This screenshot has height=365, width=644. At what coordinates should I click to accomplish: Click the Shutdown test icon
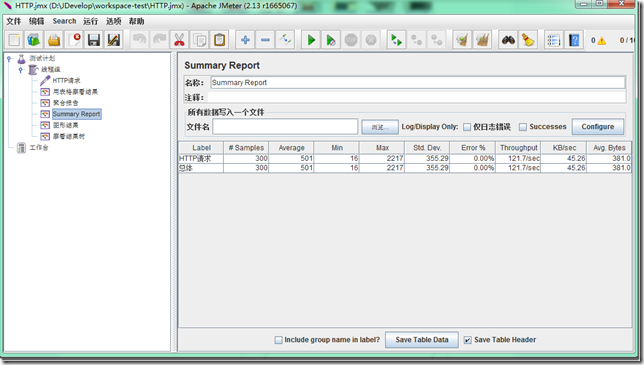click(x=371, y=40)
